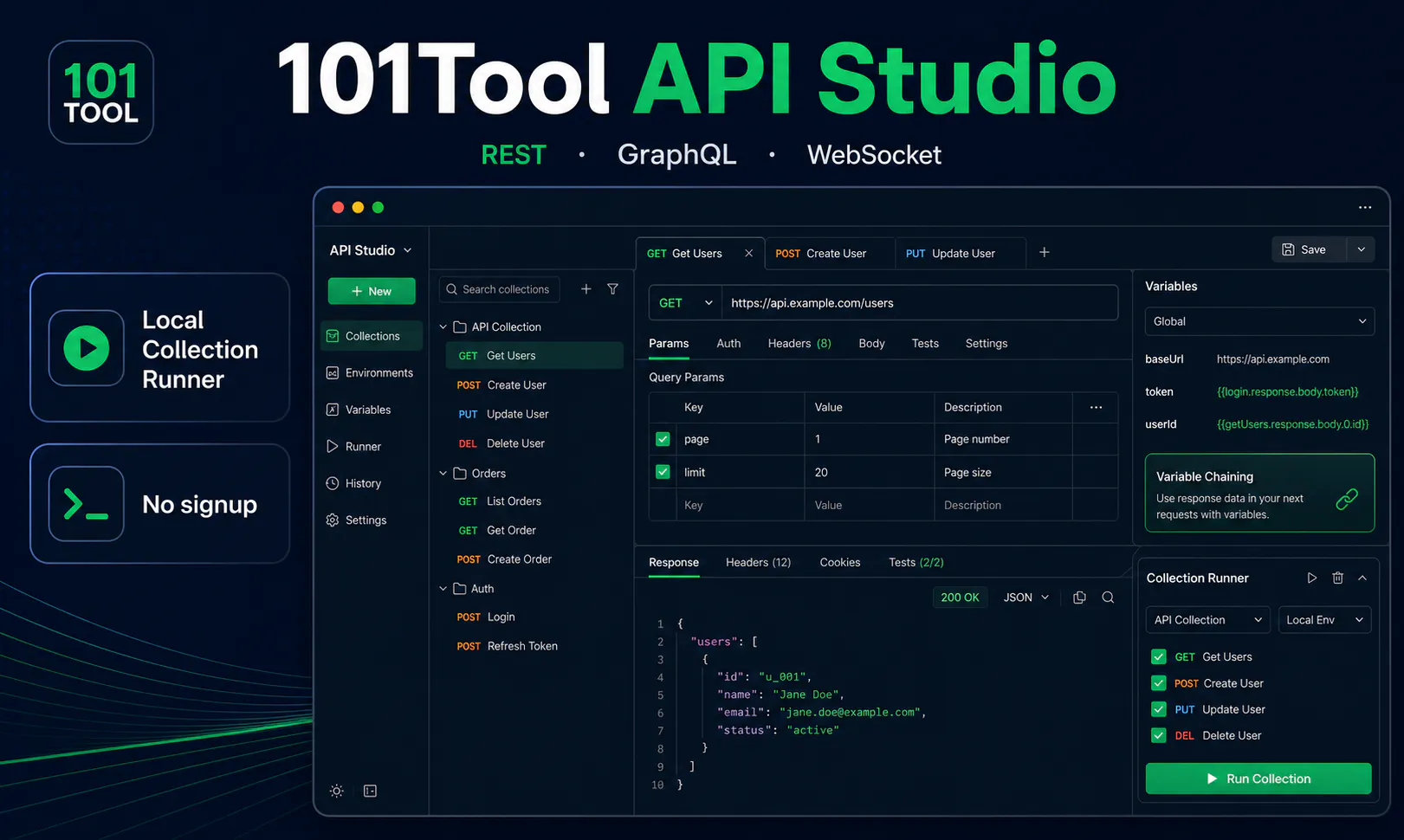Open response Tests (2/2) tab
This screenshot has width=1404, height=840.
point(916,562)
